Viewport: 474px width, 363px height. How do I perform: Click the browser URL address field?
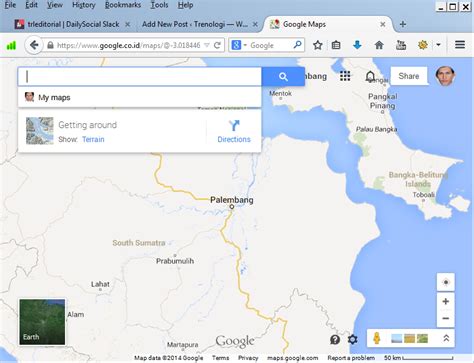[x=128, y=45]
